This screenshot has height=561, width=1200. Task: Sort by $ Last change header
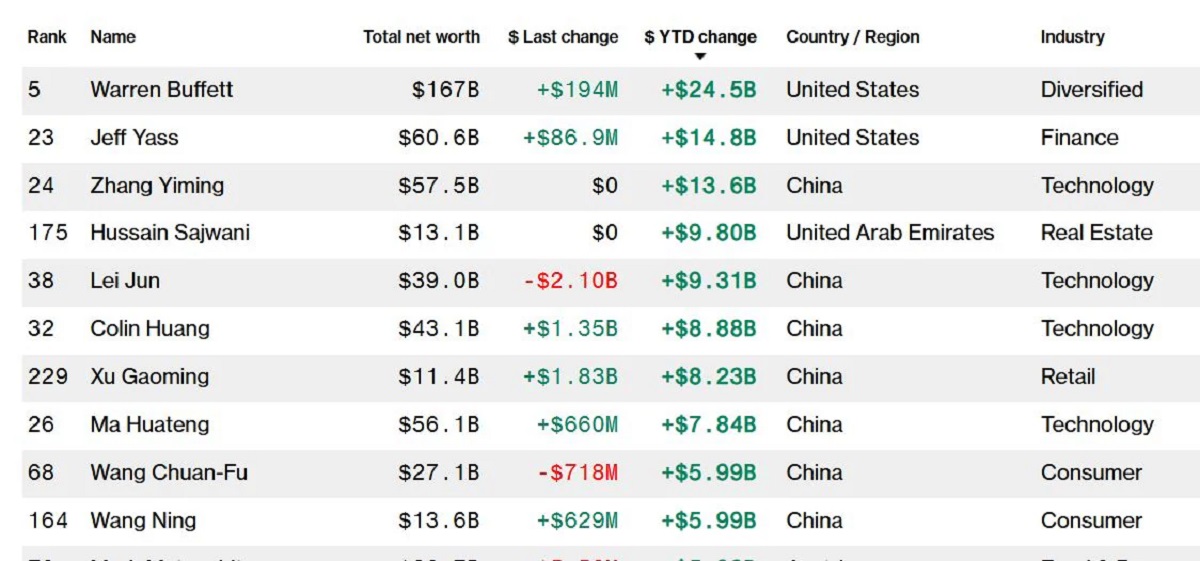click(563, 37)
